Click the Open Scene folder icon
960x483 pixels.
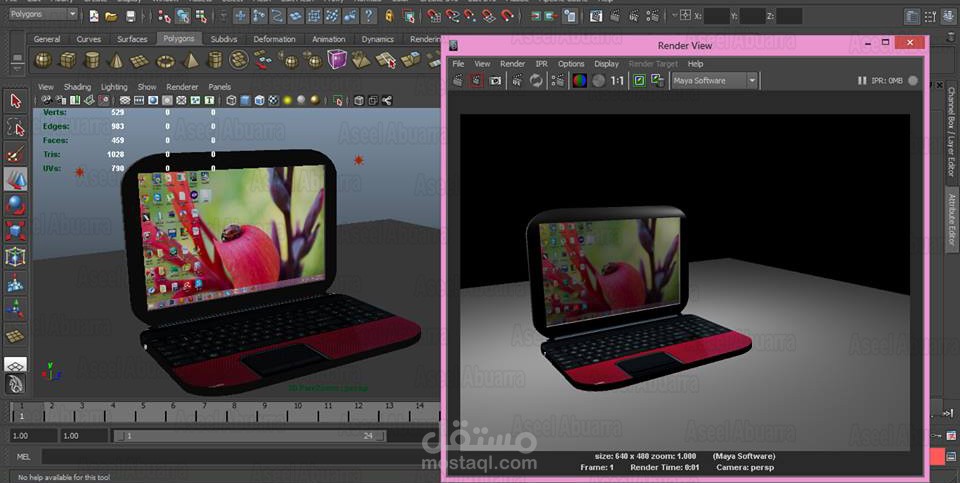[111, 16]
